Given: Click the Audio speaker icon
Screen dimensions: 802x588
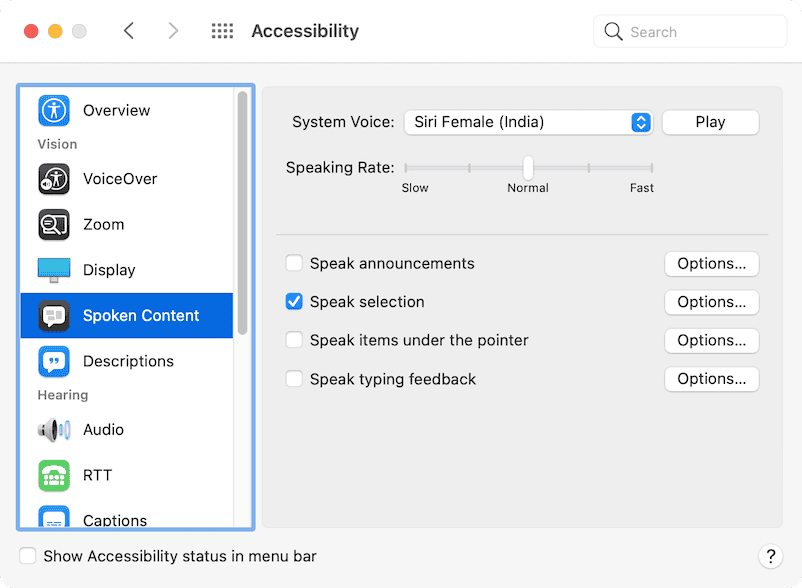Looking at the screenshot, I should 54,430.
